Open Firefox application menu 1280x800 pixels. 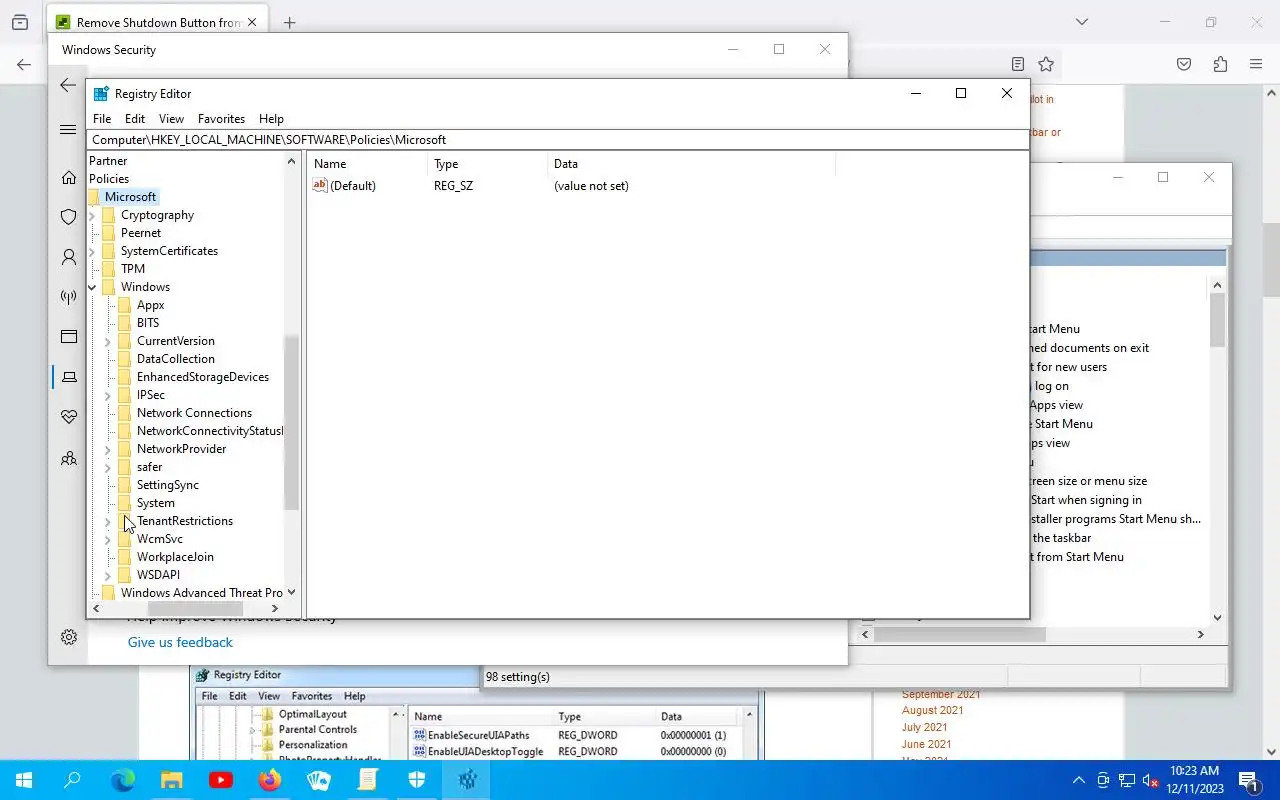(x=1256, y=64)
